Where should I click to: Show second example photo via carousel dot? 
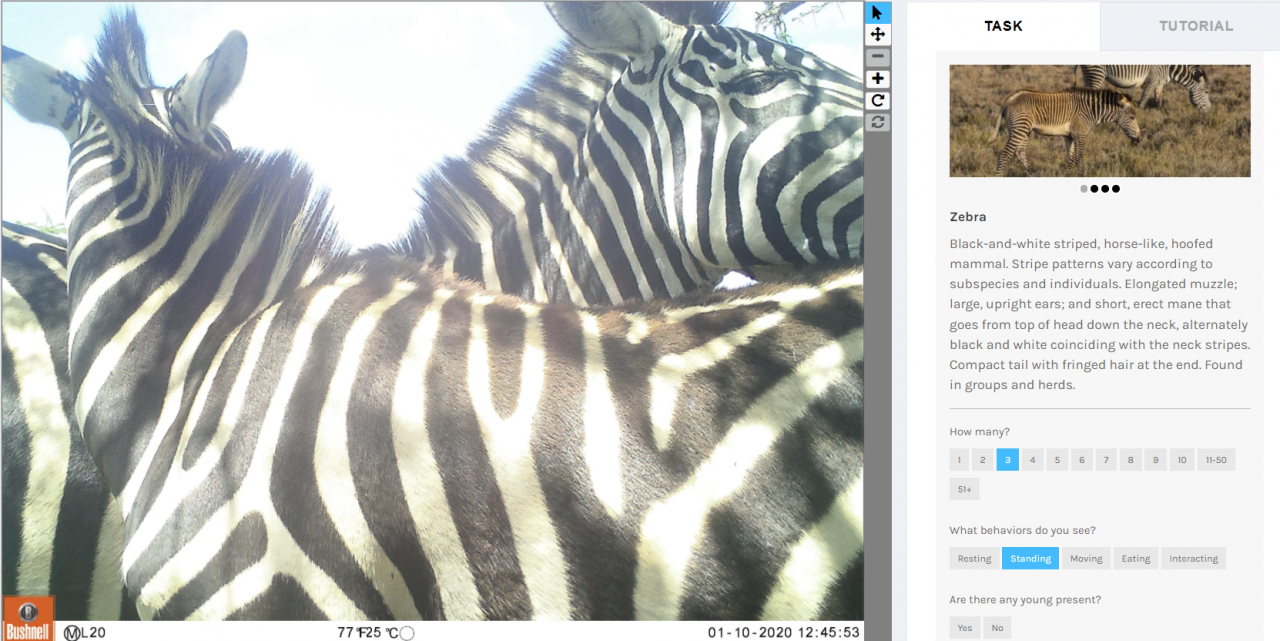[1095, 188]
